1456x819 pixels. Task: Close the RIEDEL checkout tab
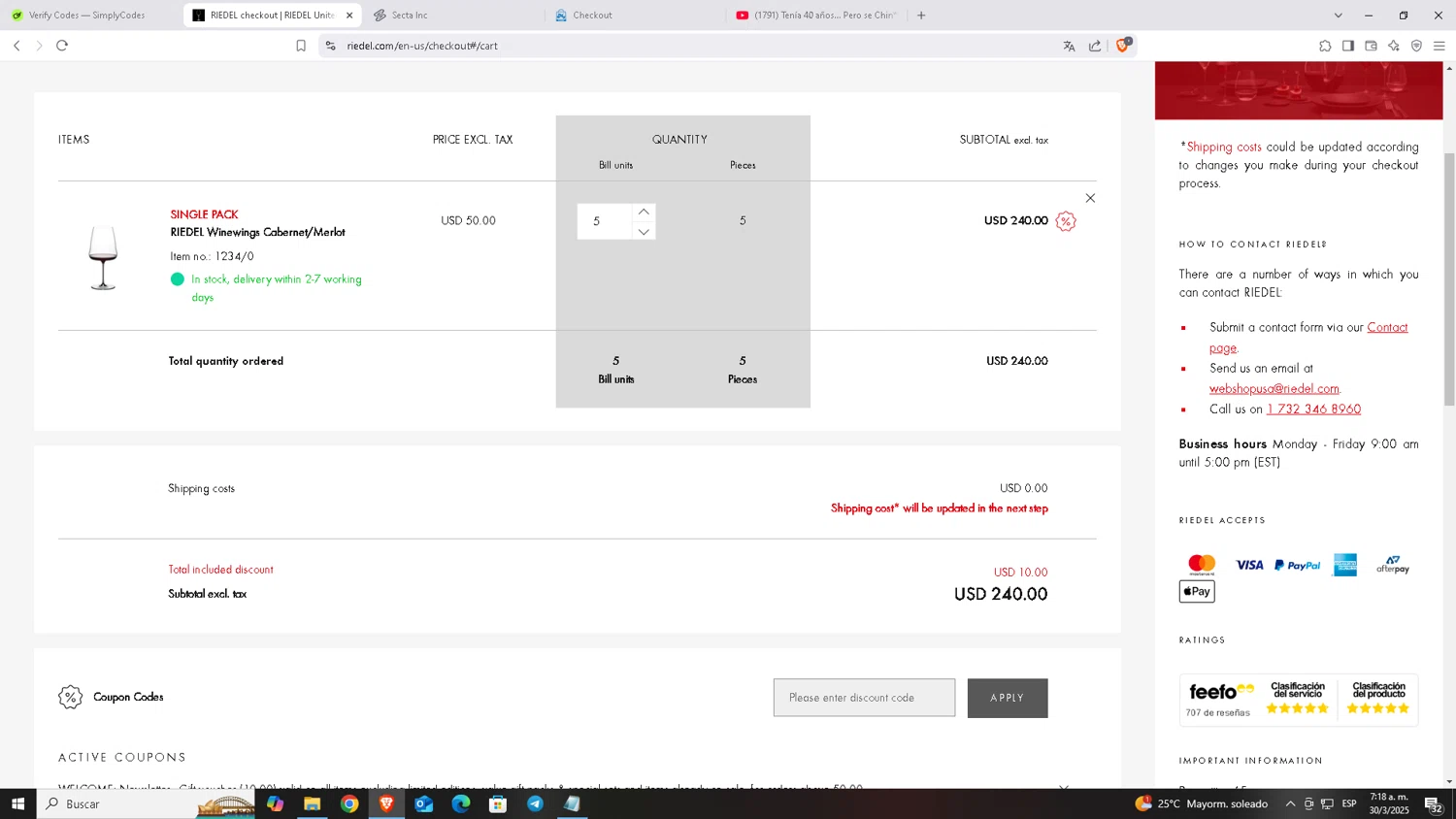[x=349, y=16]
